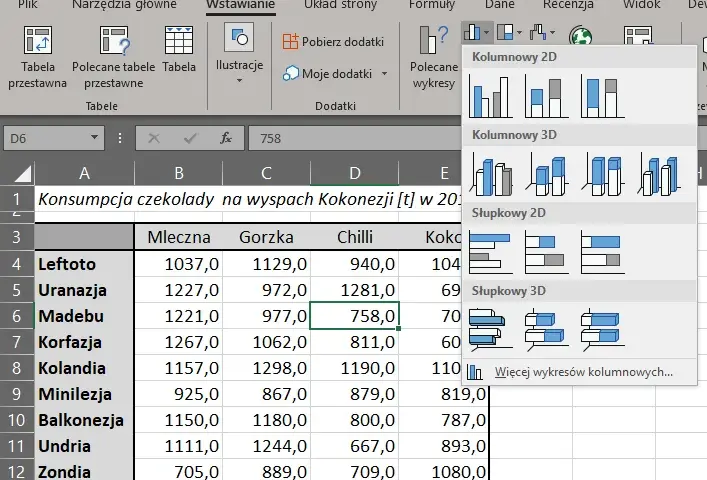Click cell with value 1080,0
This screenshot has width=707, height=480.
444,471
